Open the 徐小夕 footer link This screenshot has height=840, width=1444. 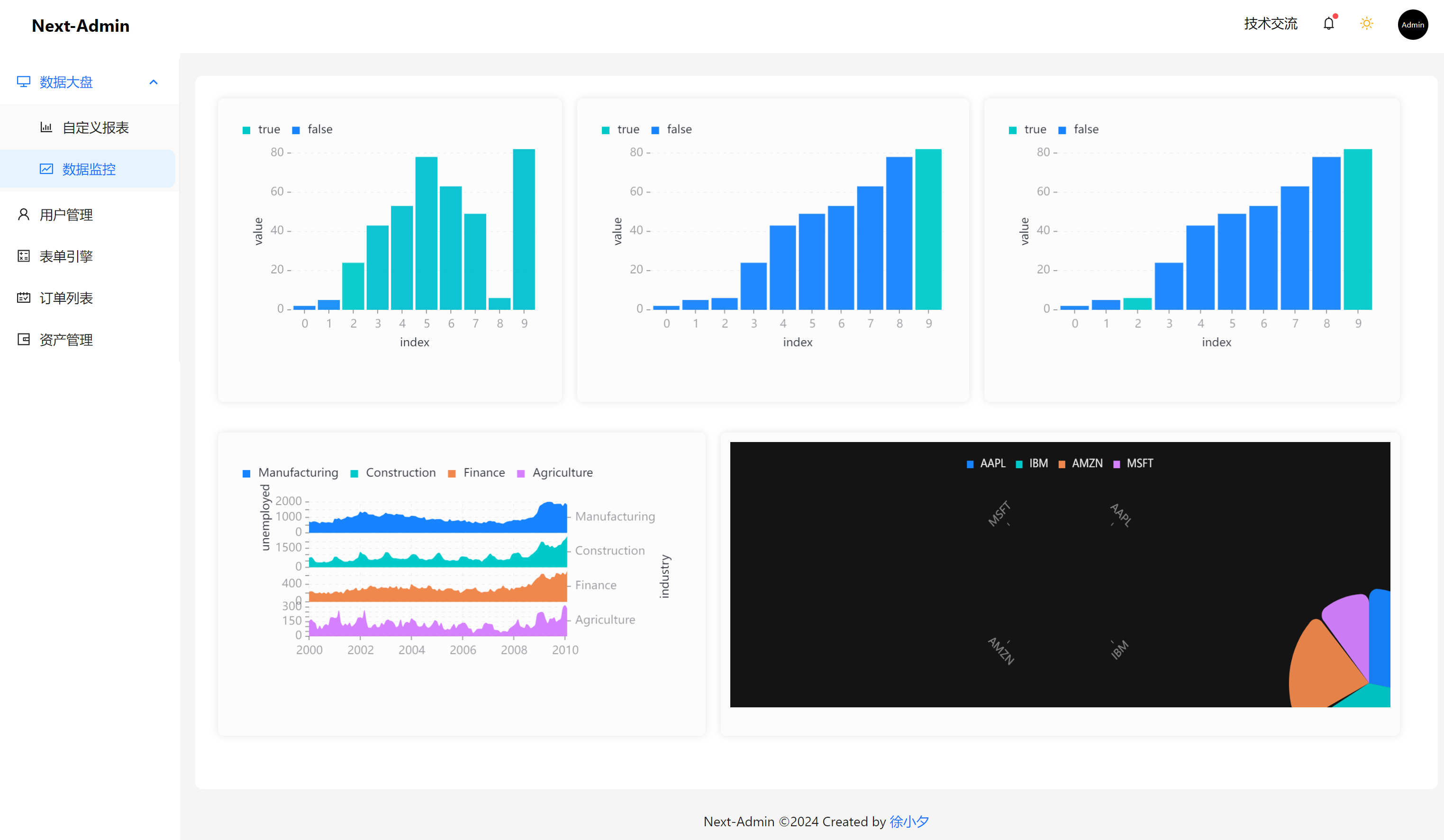(909, 821)
